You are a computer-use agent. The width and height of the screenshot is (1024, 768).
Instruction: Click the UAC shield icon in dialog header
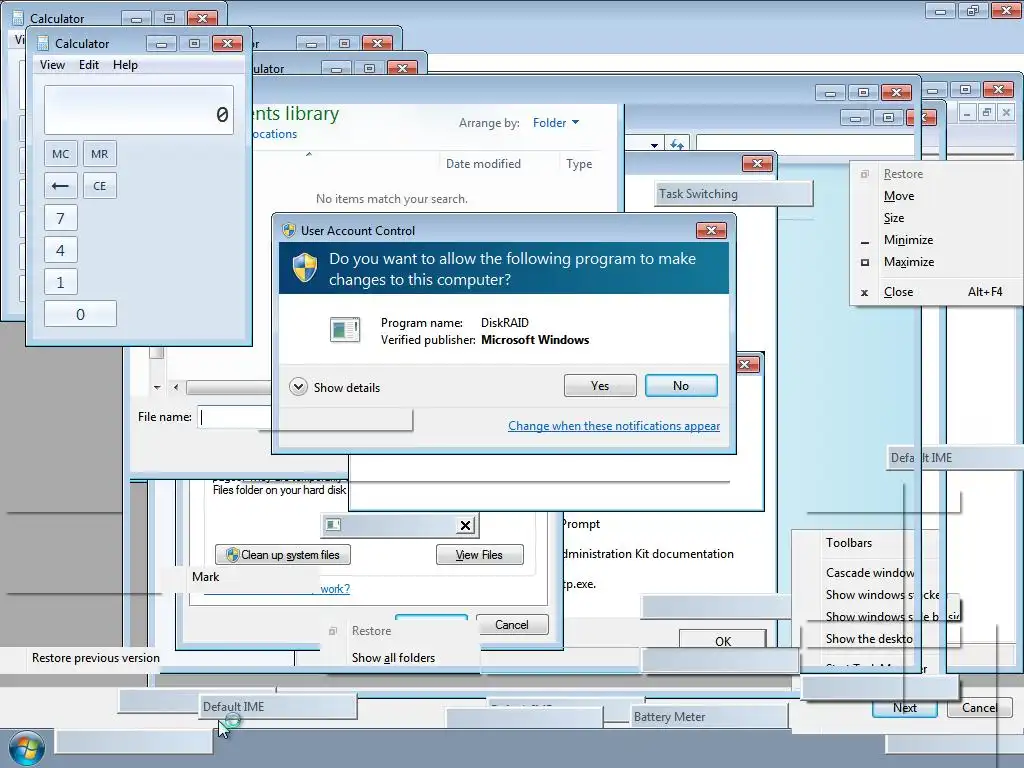[x=304, y=268]
